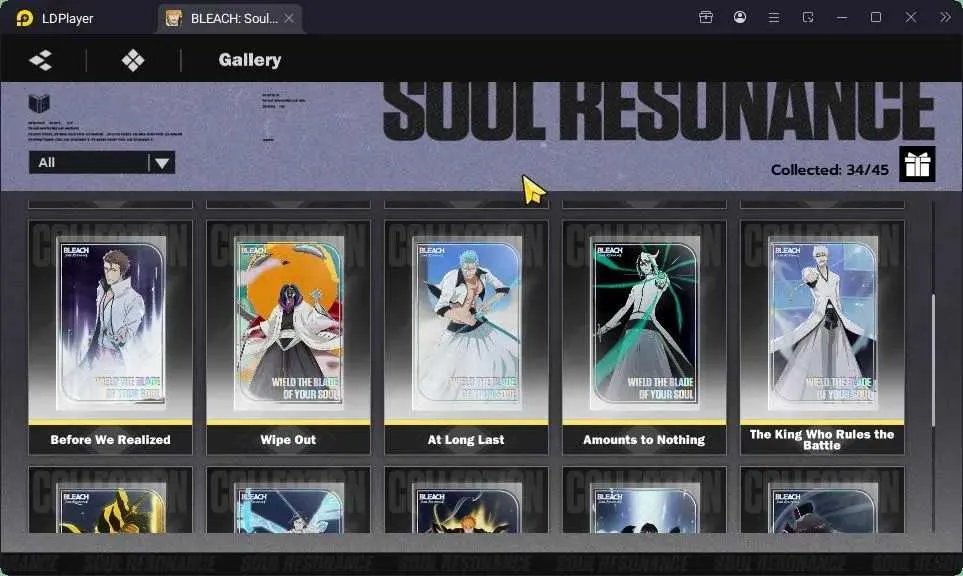Open the All filter dropdown
Screen dimensions: 963x576
102,163
